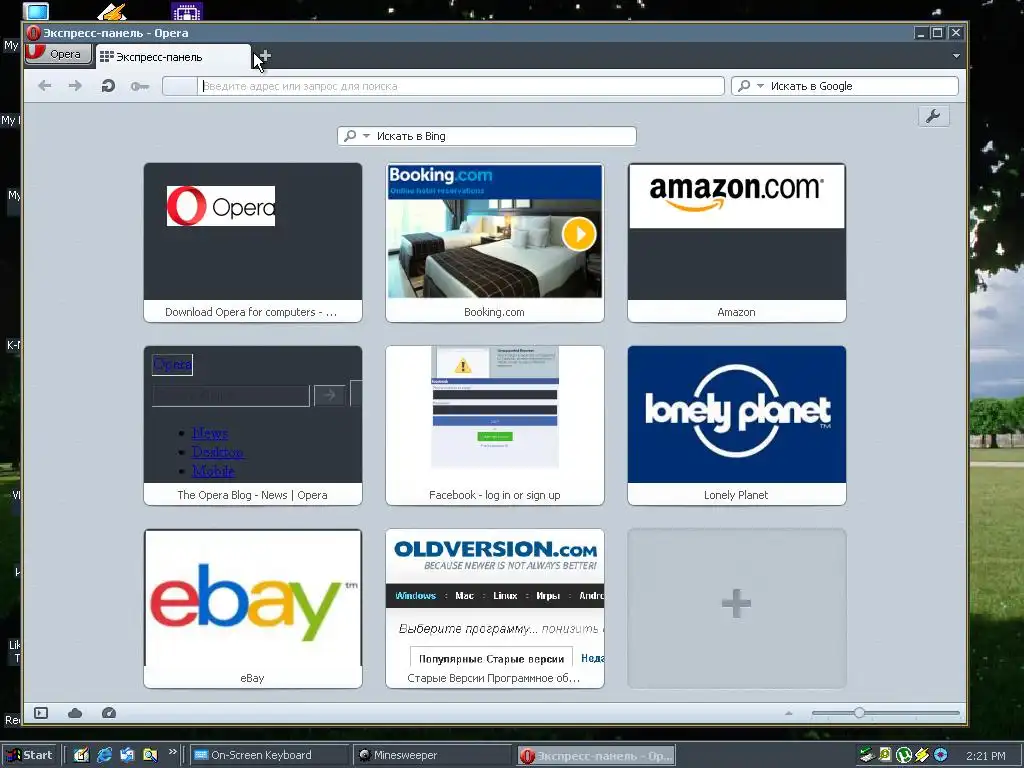Switch to Minesweeper in taskbar
This screenshot has width=1024, height=768.
coord(431,755)
